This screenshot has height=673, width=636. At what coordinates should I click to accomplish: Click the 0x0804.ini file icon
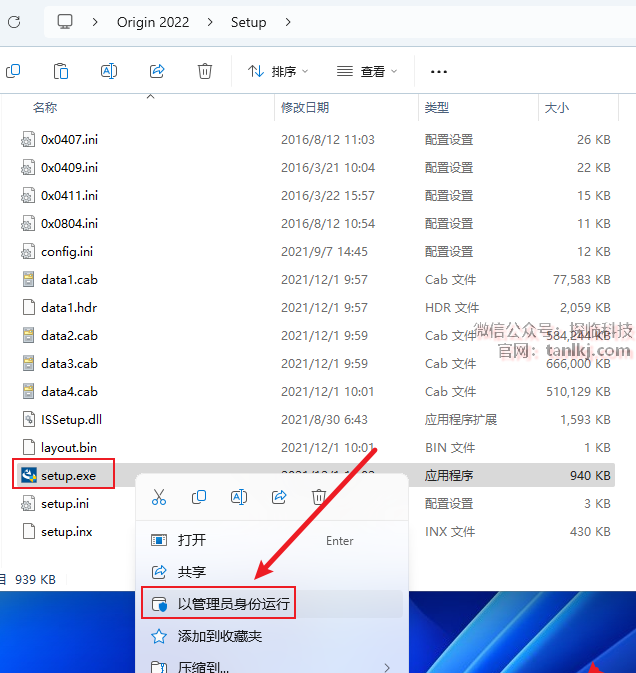(28, 224)
